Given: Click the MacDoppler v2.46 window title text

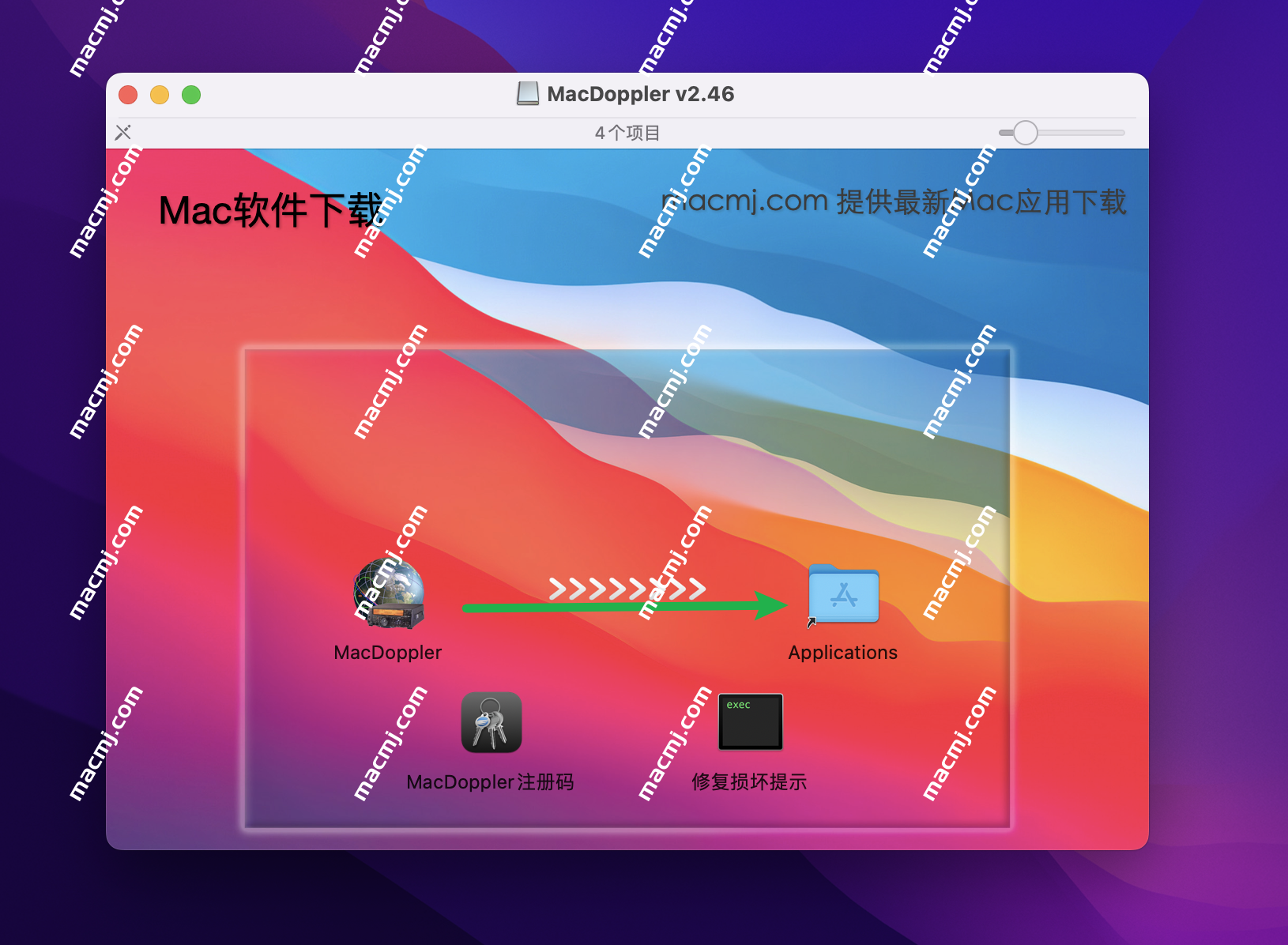Looking at the screenshot, I should 641,94.
